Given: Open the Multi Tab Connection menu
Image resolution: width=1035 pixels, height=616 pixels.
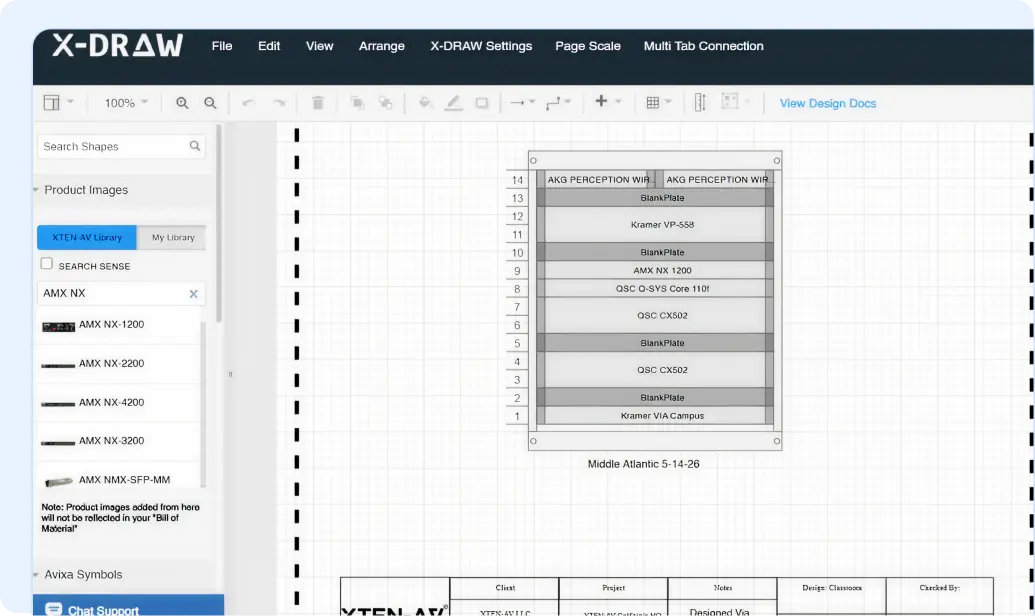Looking at the screenshot, I should [x=704, y=46].
